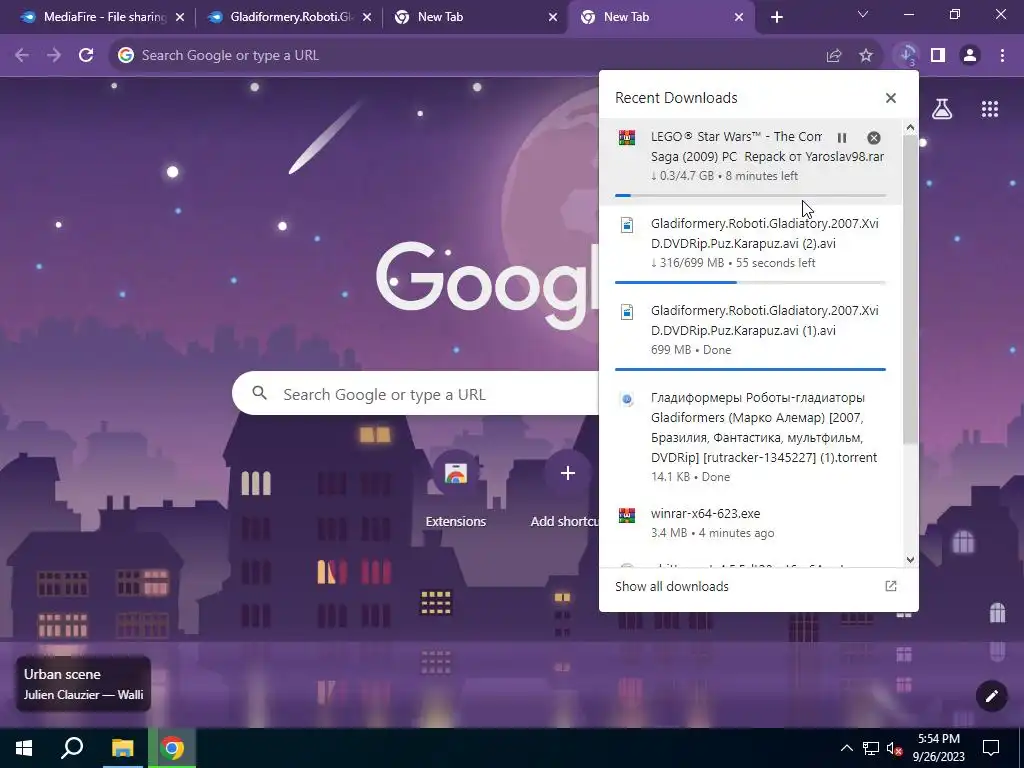Viewport: 1024px width, 768px height.
Task: Go back to previous page
Action: 22,56
